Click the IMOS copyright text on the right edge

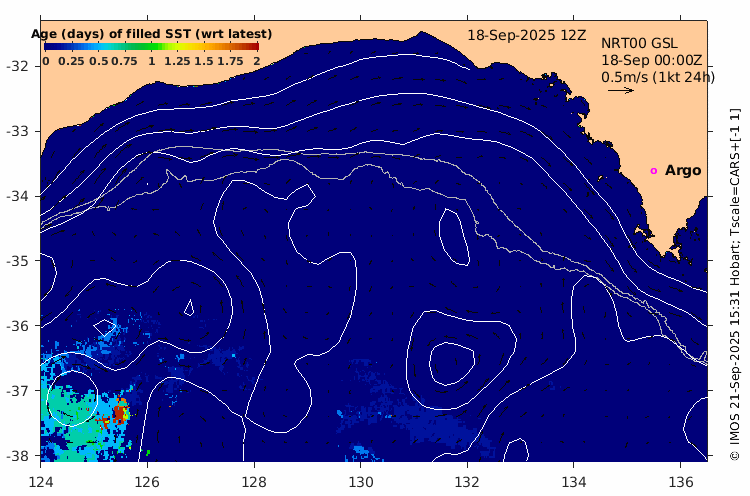click(x=735, y=285)
